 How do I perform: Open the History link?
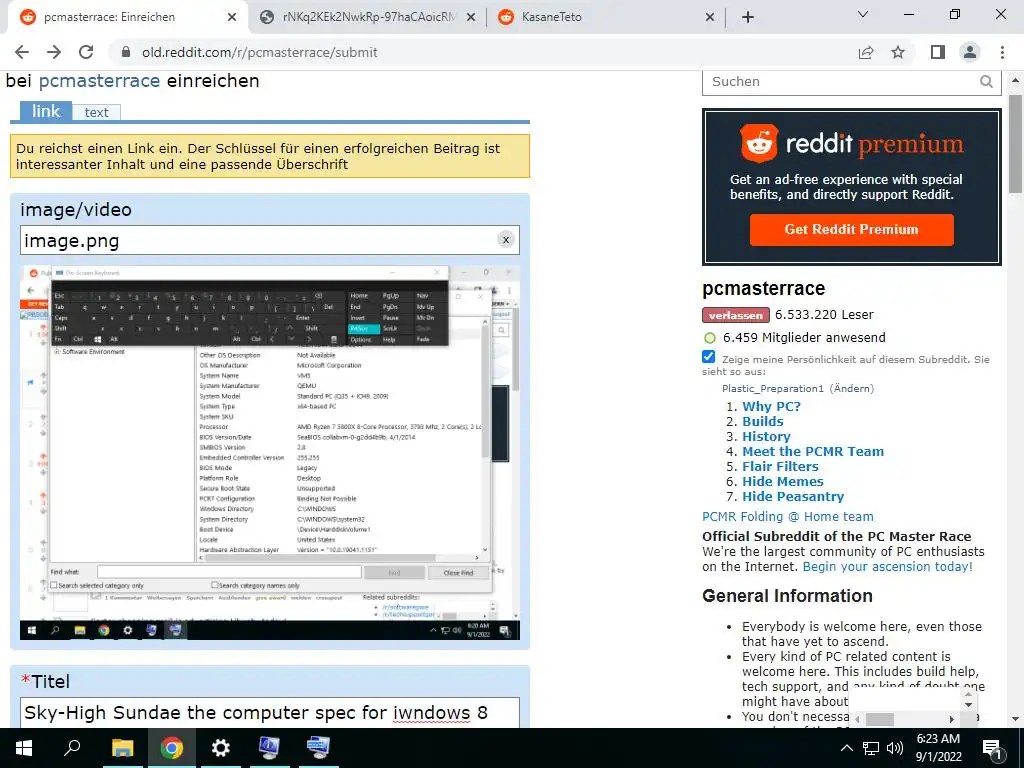coord(766,436)
